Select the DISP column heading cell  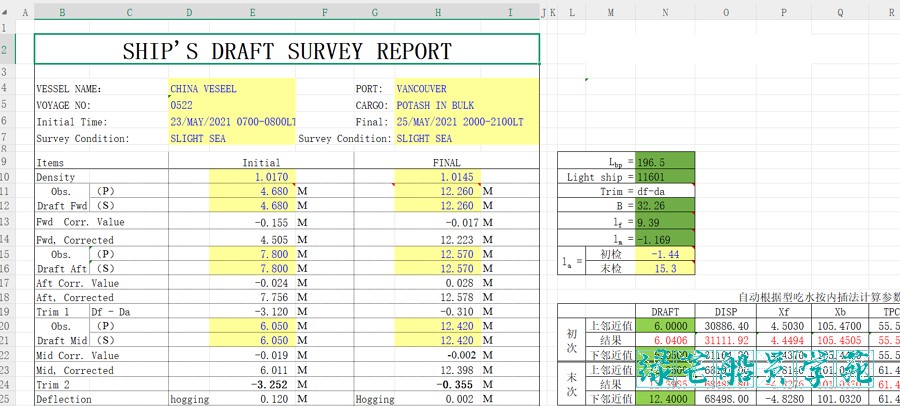click(726, 312)
